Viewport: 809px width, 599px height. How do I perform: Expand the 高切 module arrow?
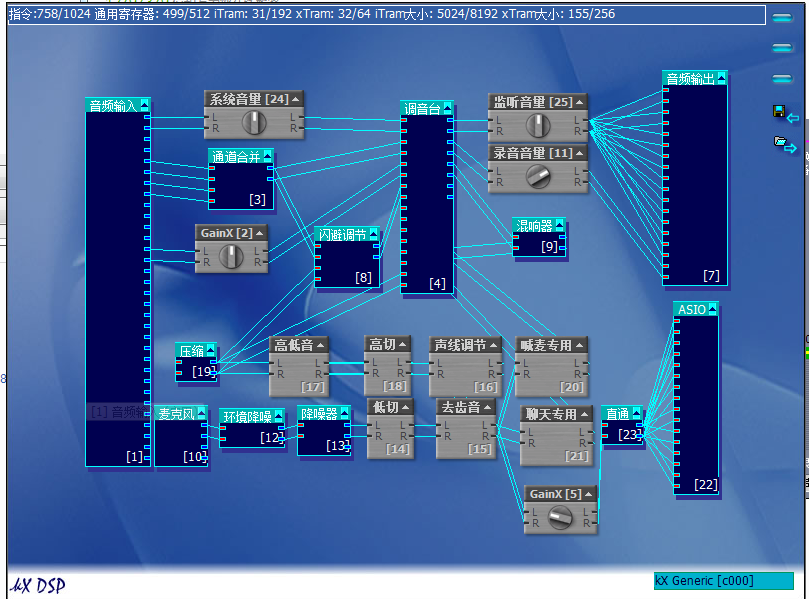(402, 344)
